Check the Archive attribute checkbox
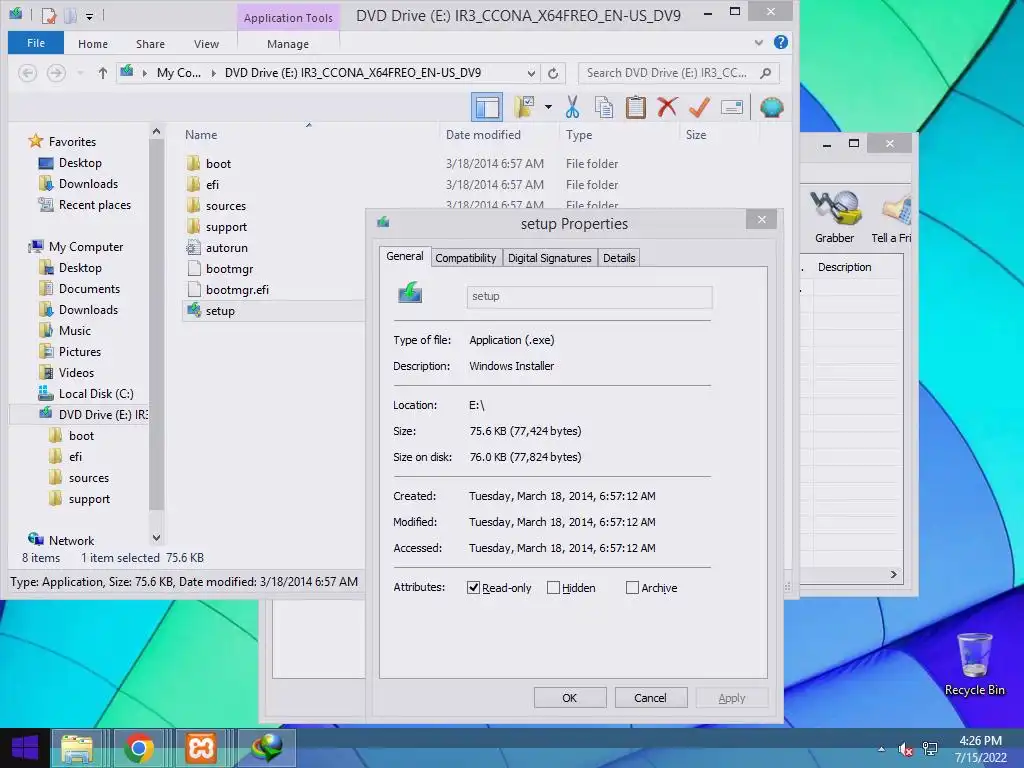Screen dimensions: 1024x768 point(632,588)
